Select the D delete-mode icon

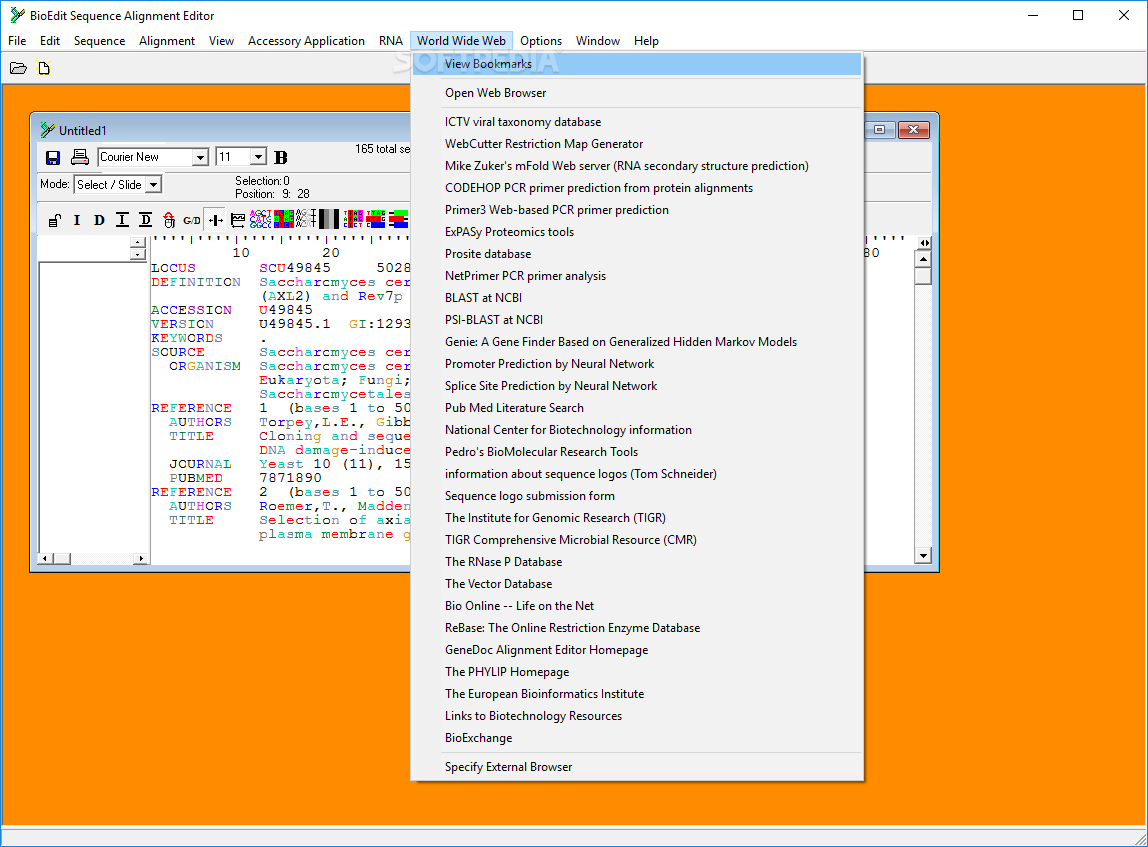click(x=99, y=220)
